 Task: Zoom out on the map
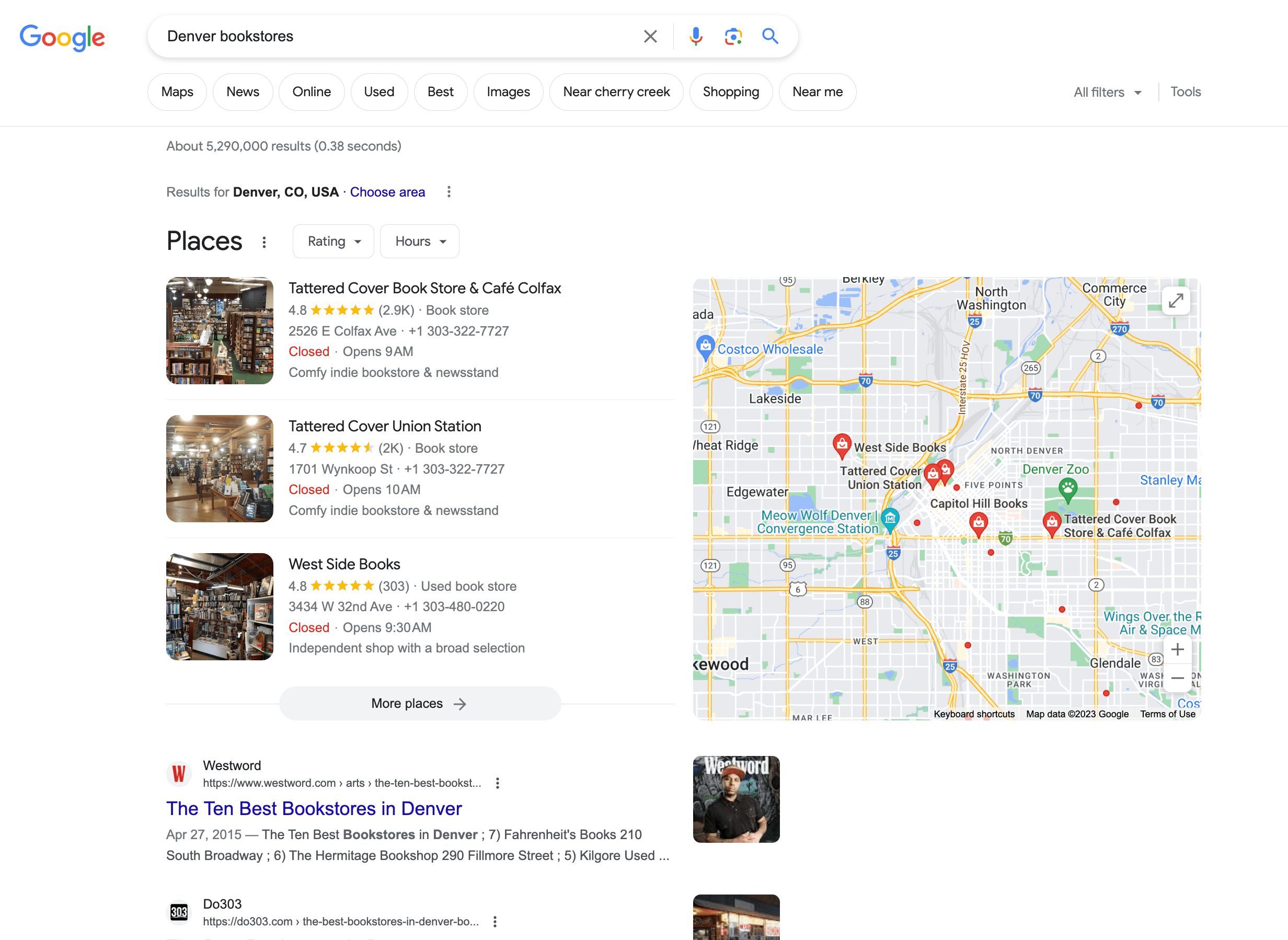pyautogui.click(x=1177, y=678)
